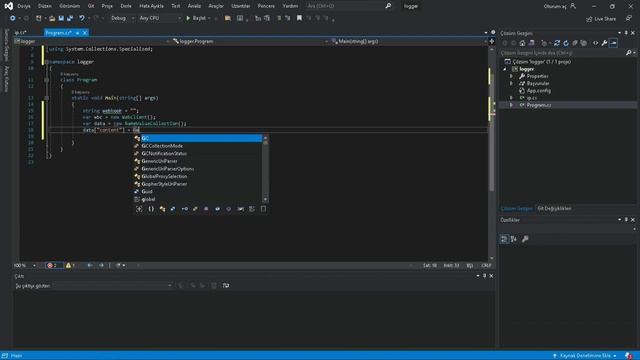Screen dimensions: 640x360
Task: Click the bookmark icon in the toolbar
Action: [299, 18]
